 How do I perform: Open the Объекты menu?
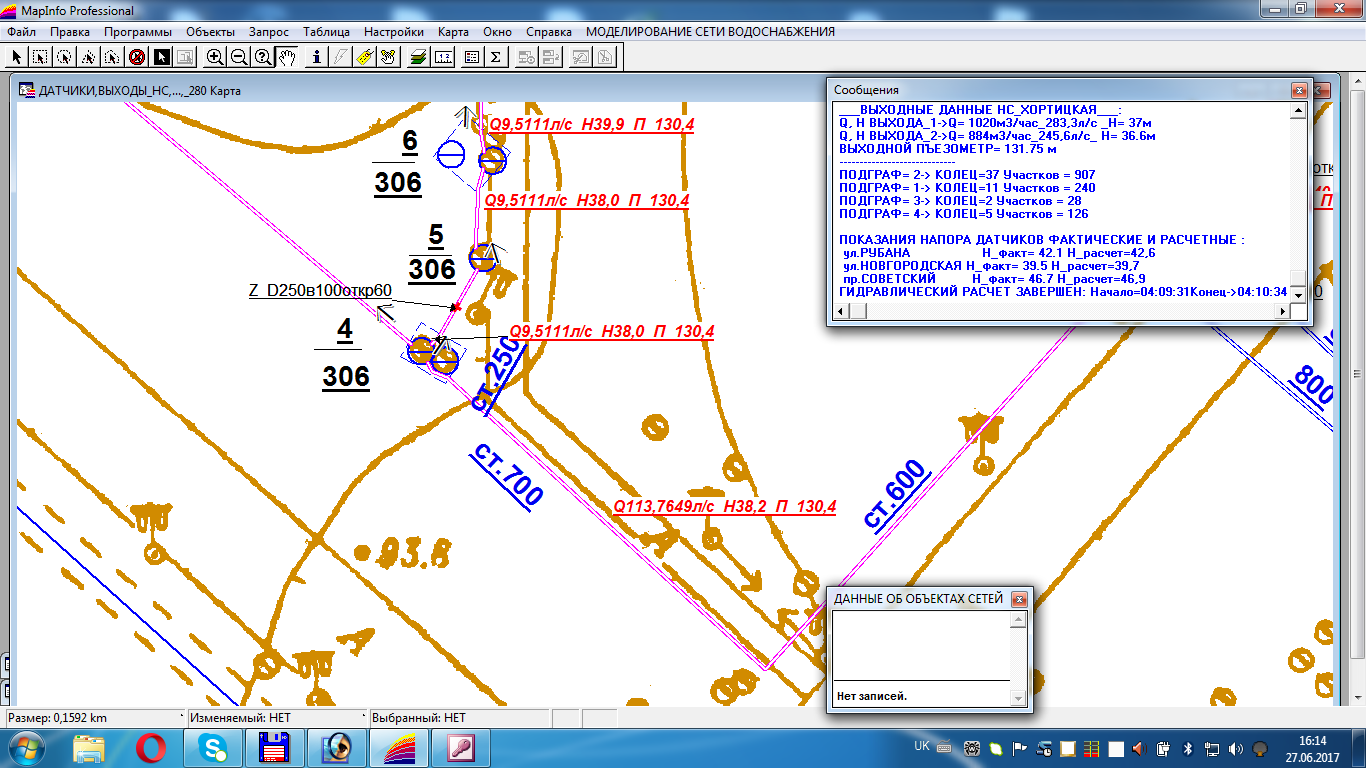pos(210,31)
